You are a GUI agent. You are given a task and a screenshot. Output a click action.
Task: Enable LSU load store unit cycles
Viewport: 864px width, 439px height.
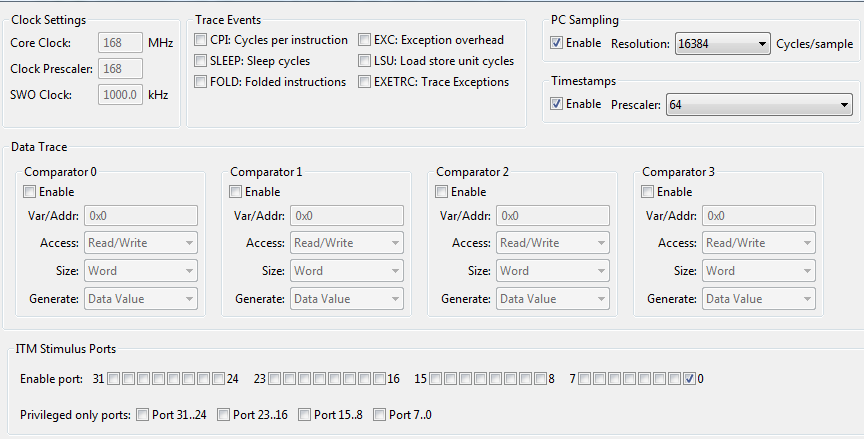tap(365, 61)
